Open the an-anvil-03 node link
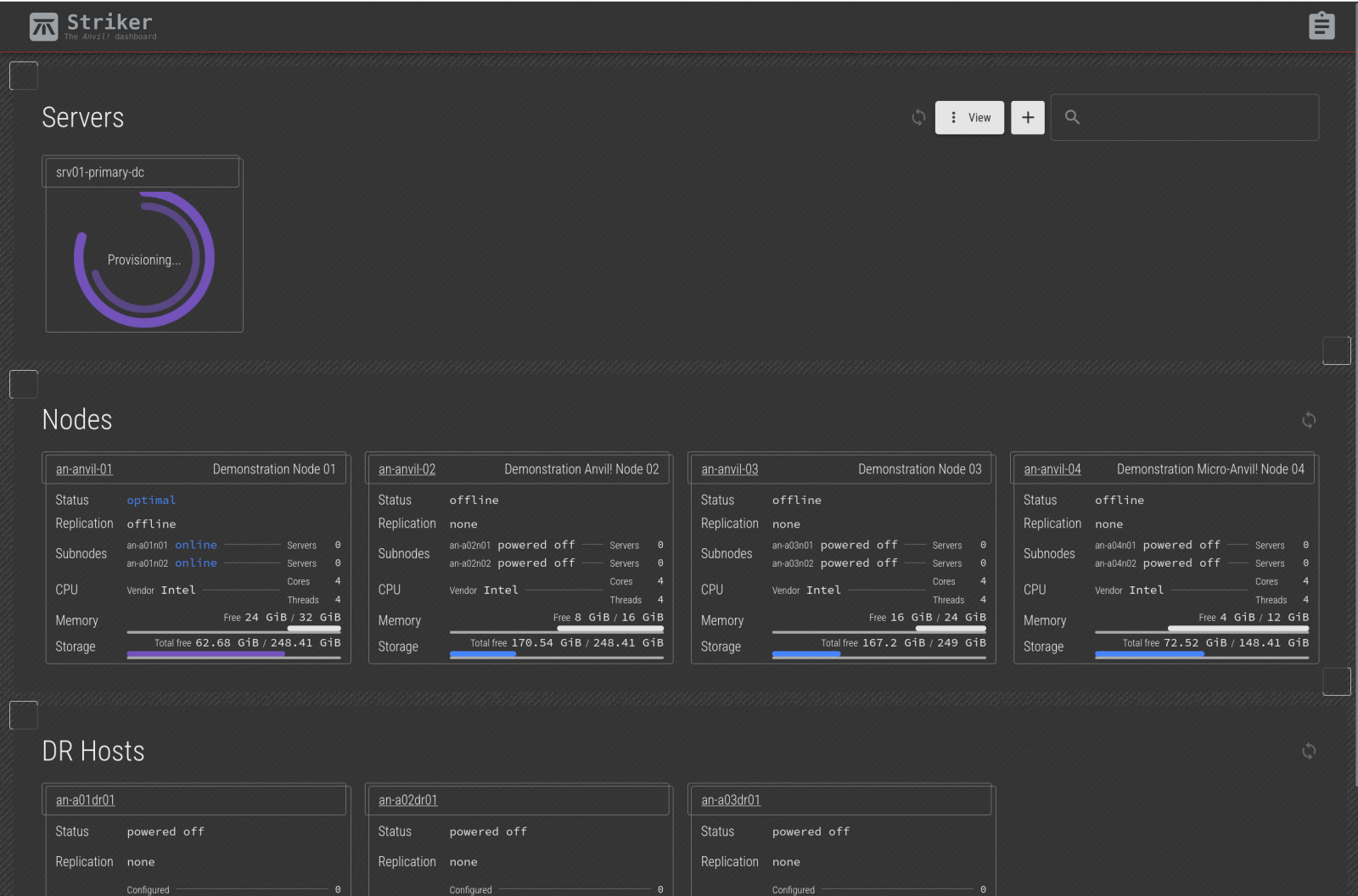 729,469
